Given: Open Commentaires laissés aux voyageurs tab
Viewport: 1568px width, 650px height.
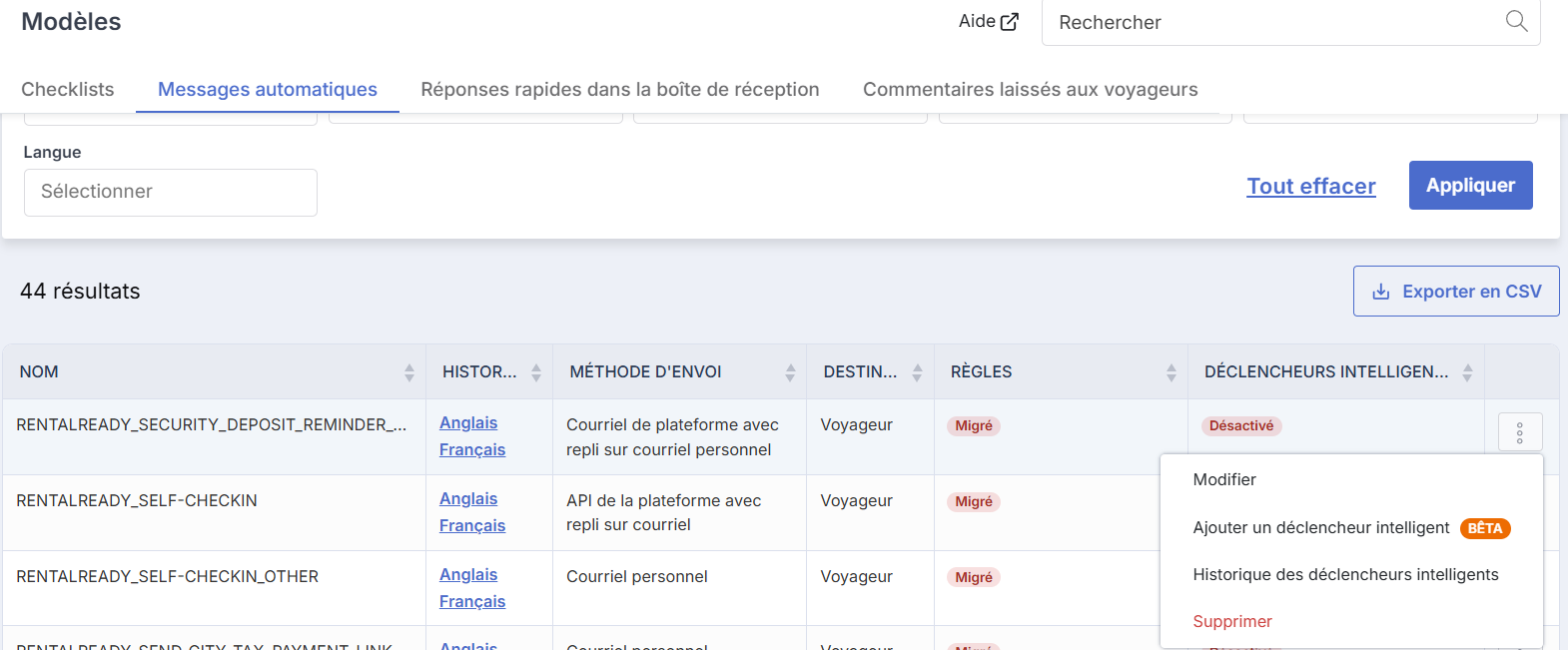Looking at the screenshot, I should pyautogui.click(x=1031, y=89).
